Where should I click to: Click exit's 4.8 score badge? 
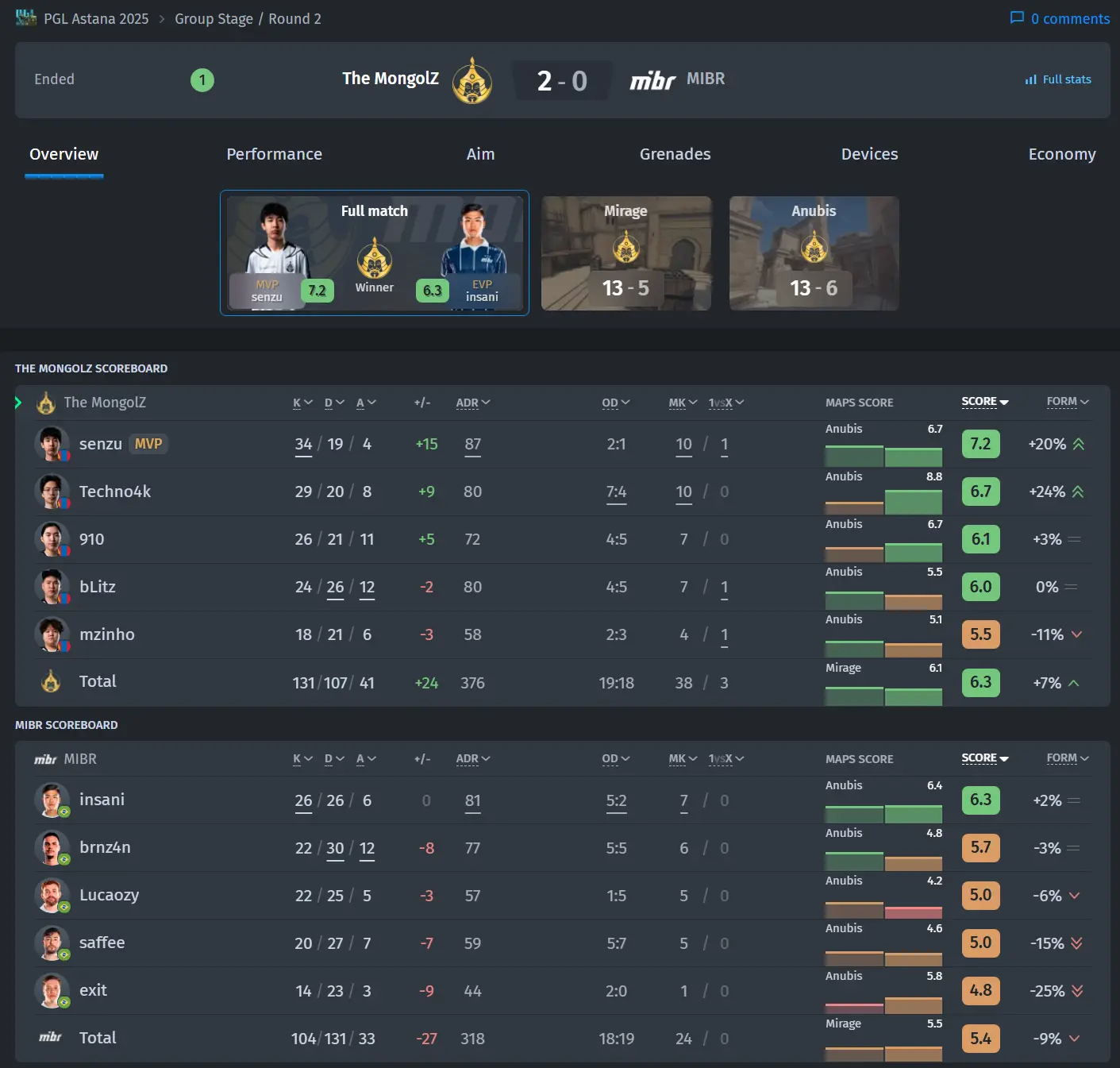click(980, 991)
